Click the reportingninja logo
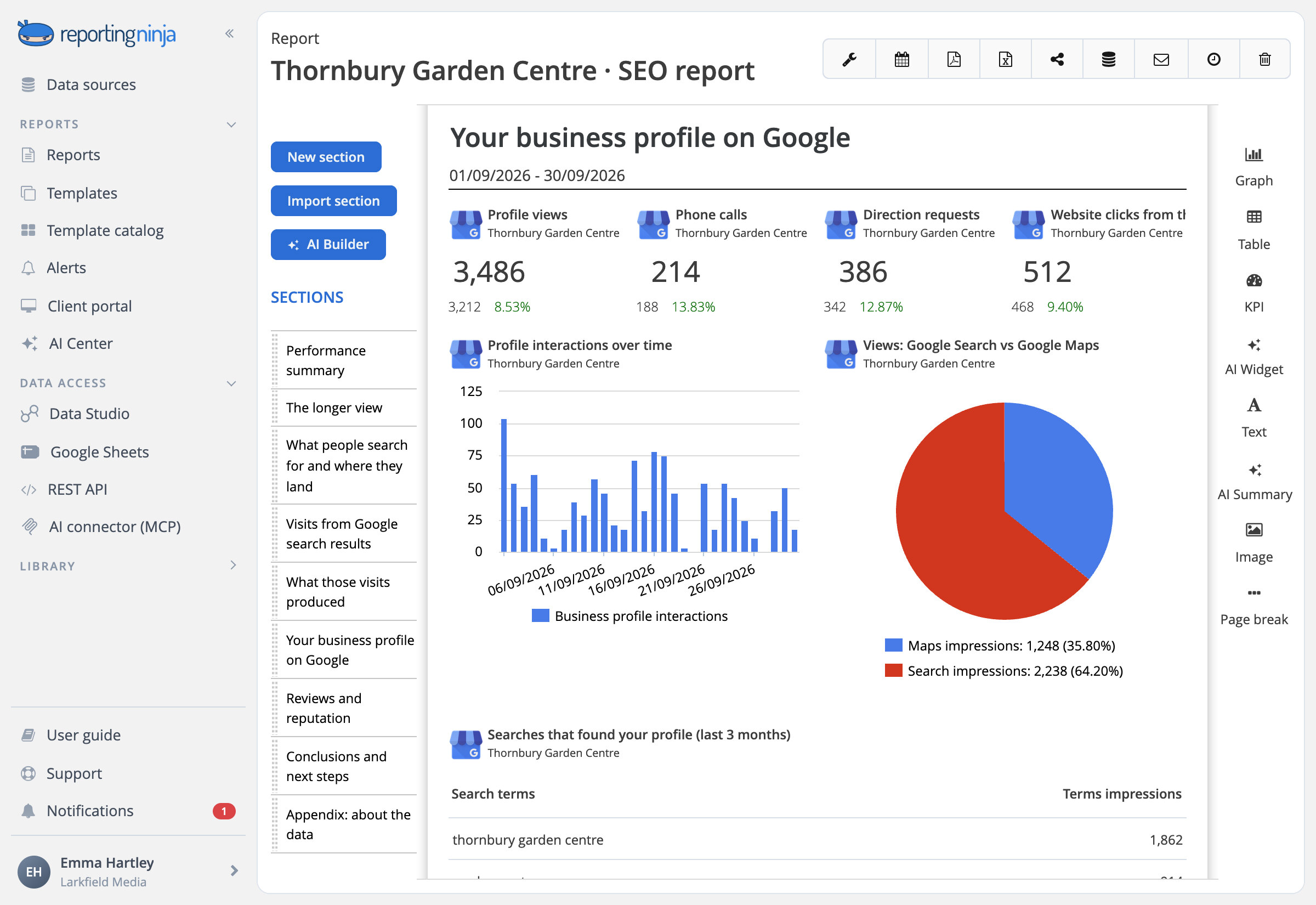Image resolution: width=1316 pixels, height=905 pixels. click(97, 33)
